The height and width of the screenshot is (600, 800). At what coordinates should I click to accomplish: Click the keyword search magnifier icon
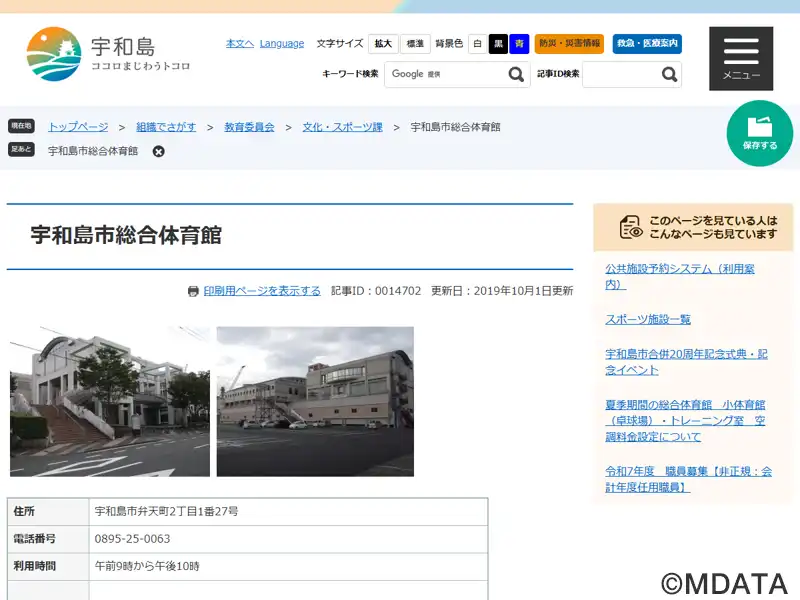[x=516, y=74]
